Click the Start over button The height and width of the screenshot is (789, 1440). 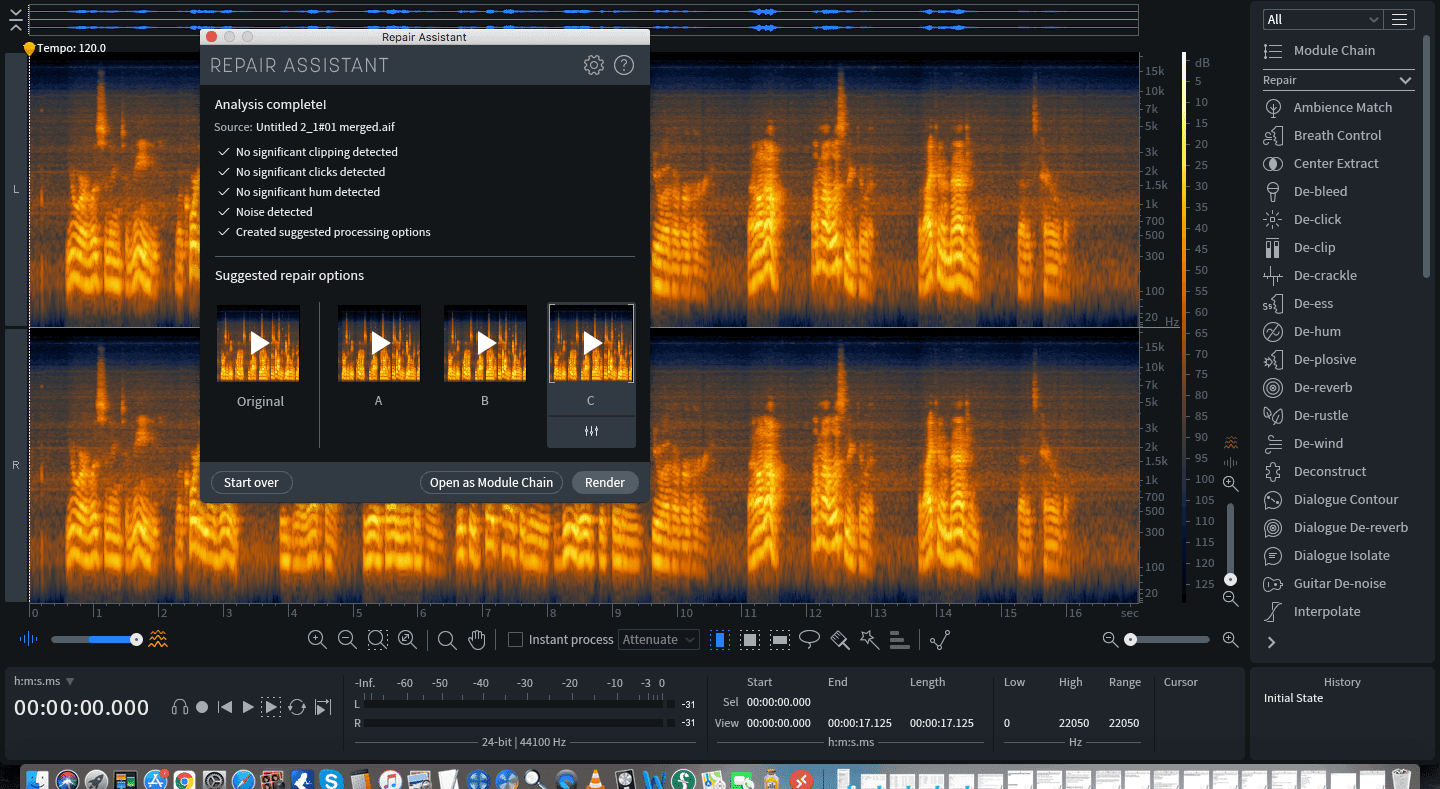251,482
